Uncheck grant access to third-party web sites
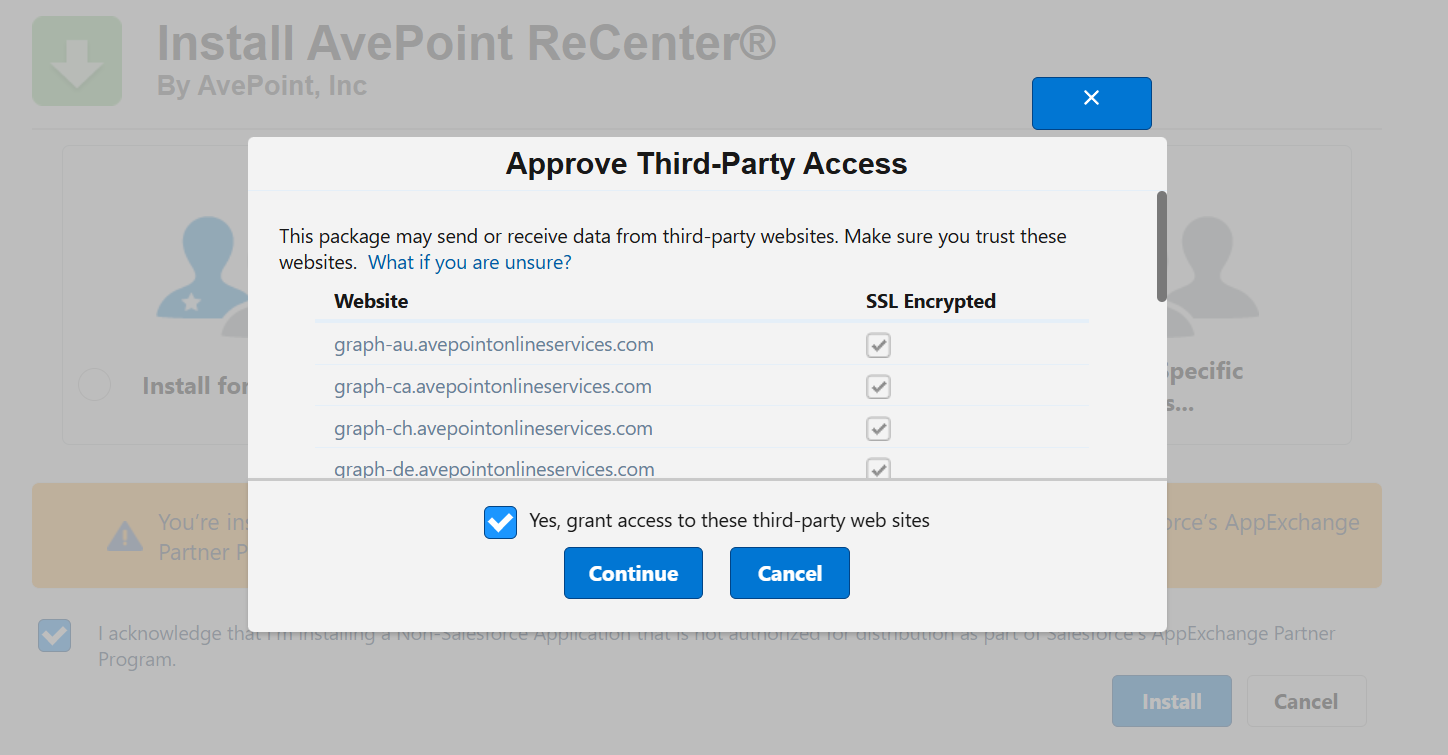The image size is (1448, 755). click(500, 521)
